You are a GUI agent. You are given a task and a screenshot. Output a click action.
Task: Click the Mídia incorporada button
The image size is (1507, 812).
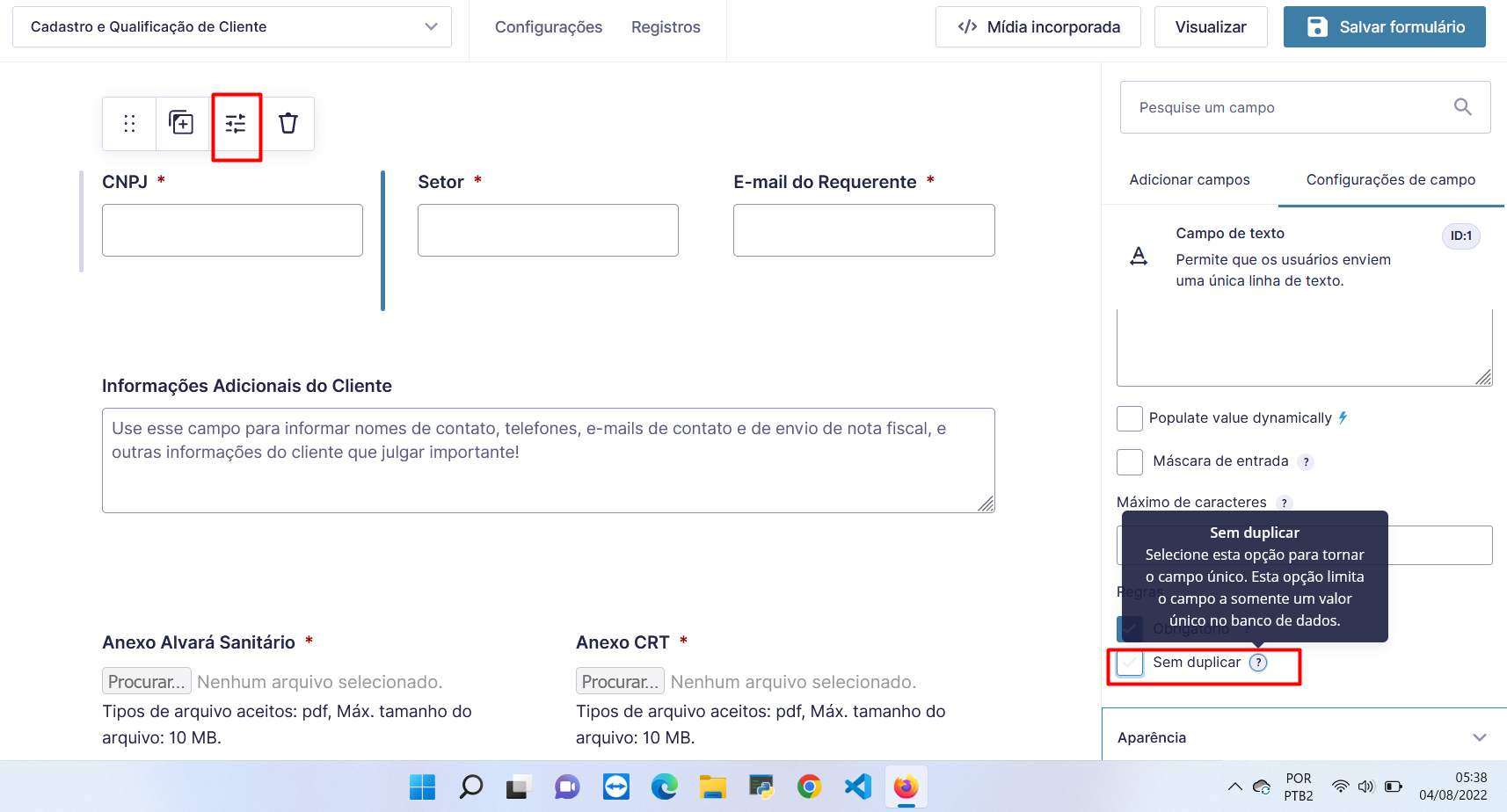(x=1038, y=27)
